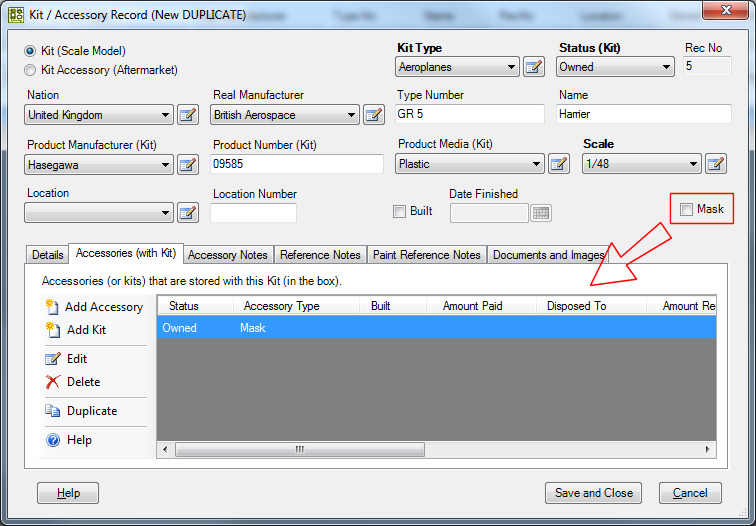756x526 pixels.
Task: Click the Disposed To column header
Action: point(591,306)
